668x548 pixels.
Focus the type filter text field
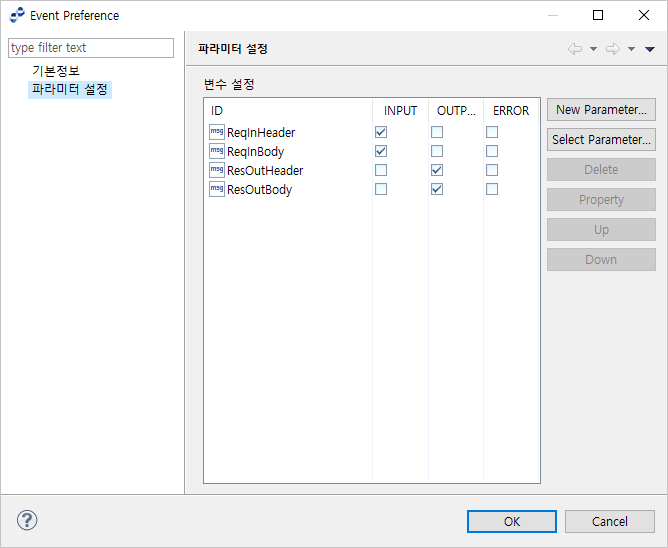coord(91,48)
